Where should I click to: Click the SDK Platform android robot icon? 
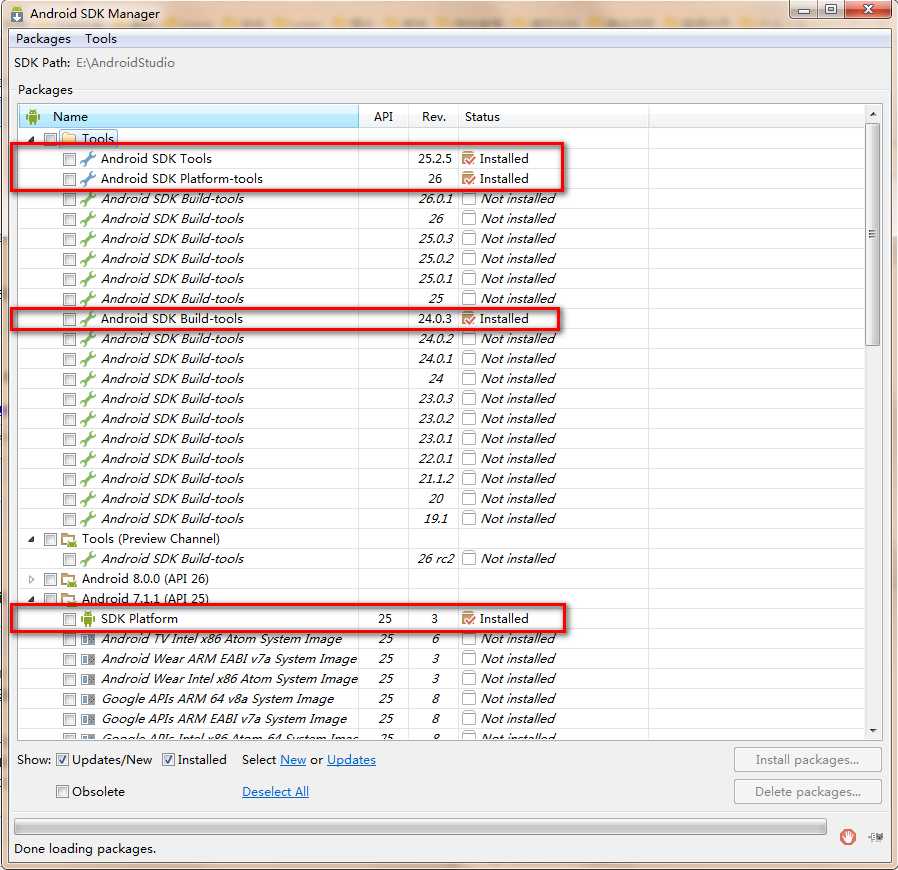click(88, 619)
